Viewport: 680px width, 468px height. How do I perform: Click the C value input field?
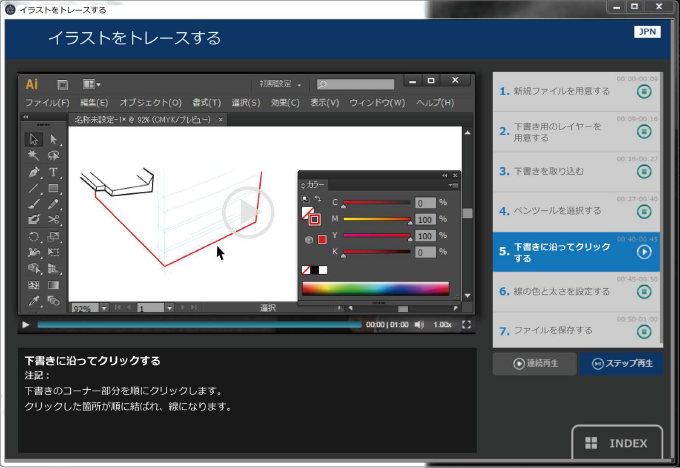click(425, 203)
